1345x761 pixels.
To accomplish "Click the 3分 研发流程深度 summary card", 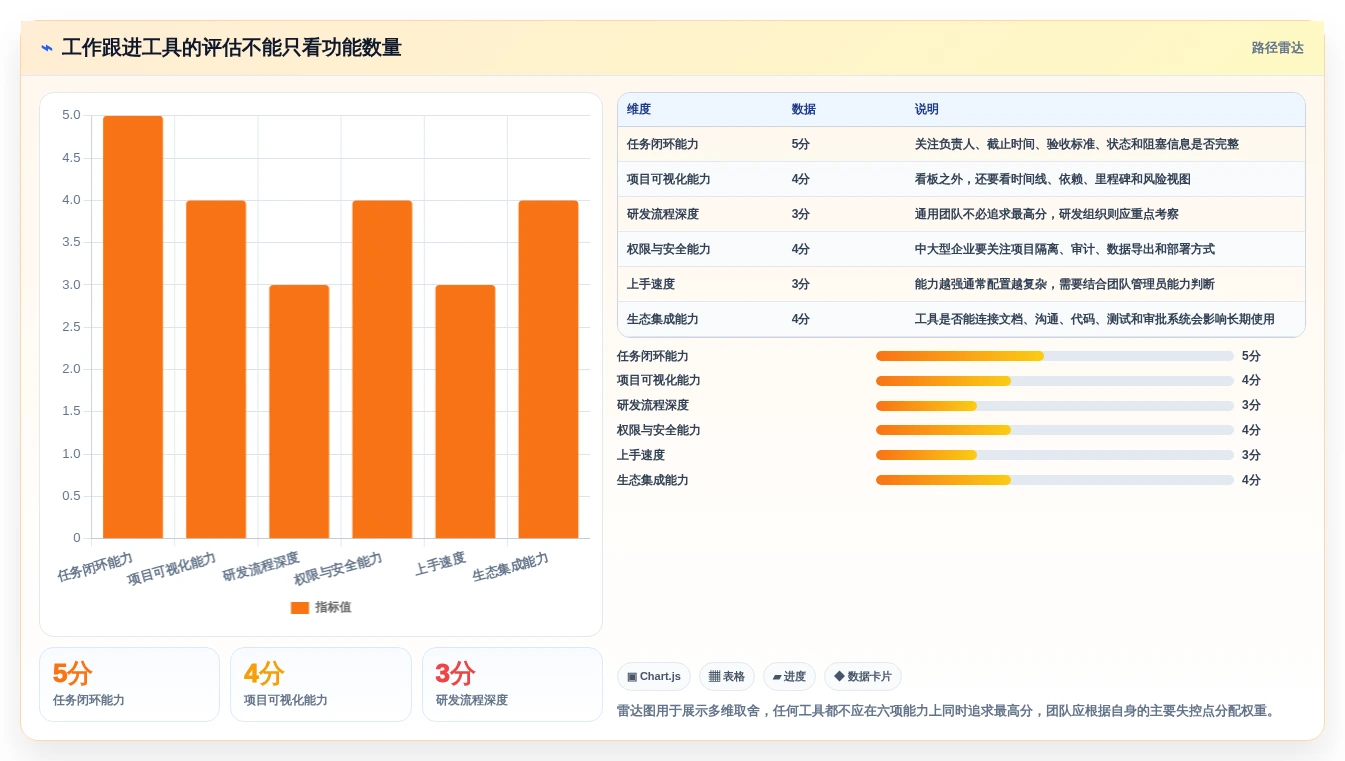I will pyautogui.click(x=512, y=684).
